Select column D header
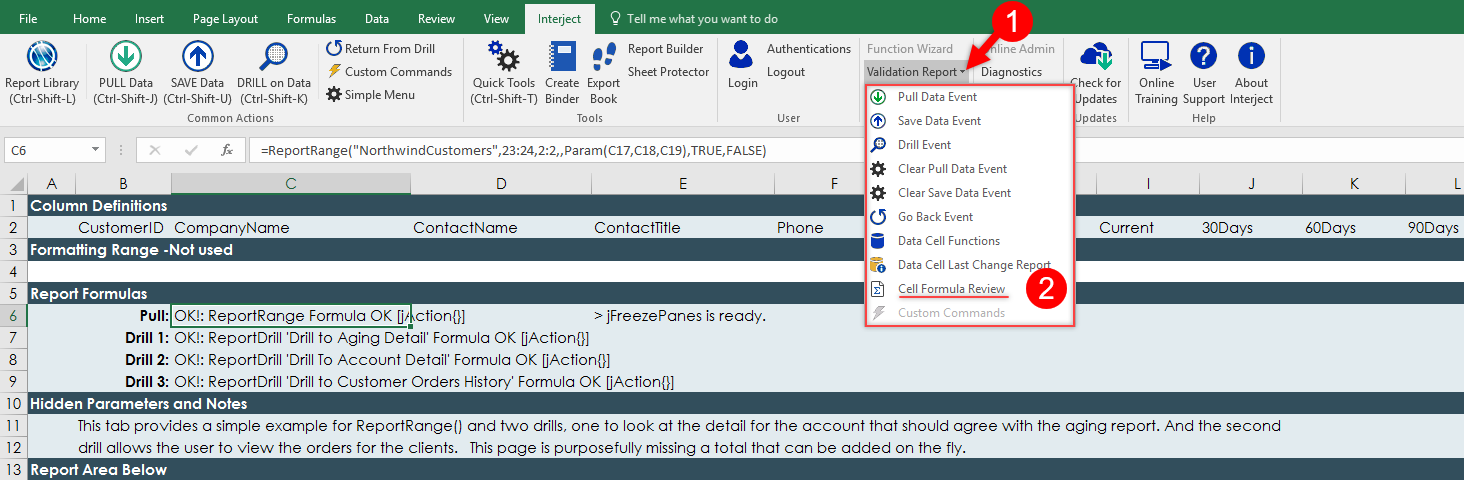Viewport: 1464px width, 480px height. [501, 184]
